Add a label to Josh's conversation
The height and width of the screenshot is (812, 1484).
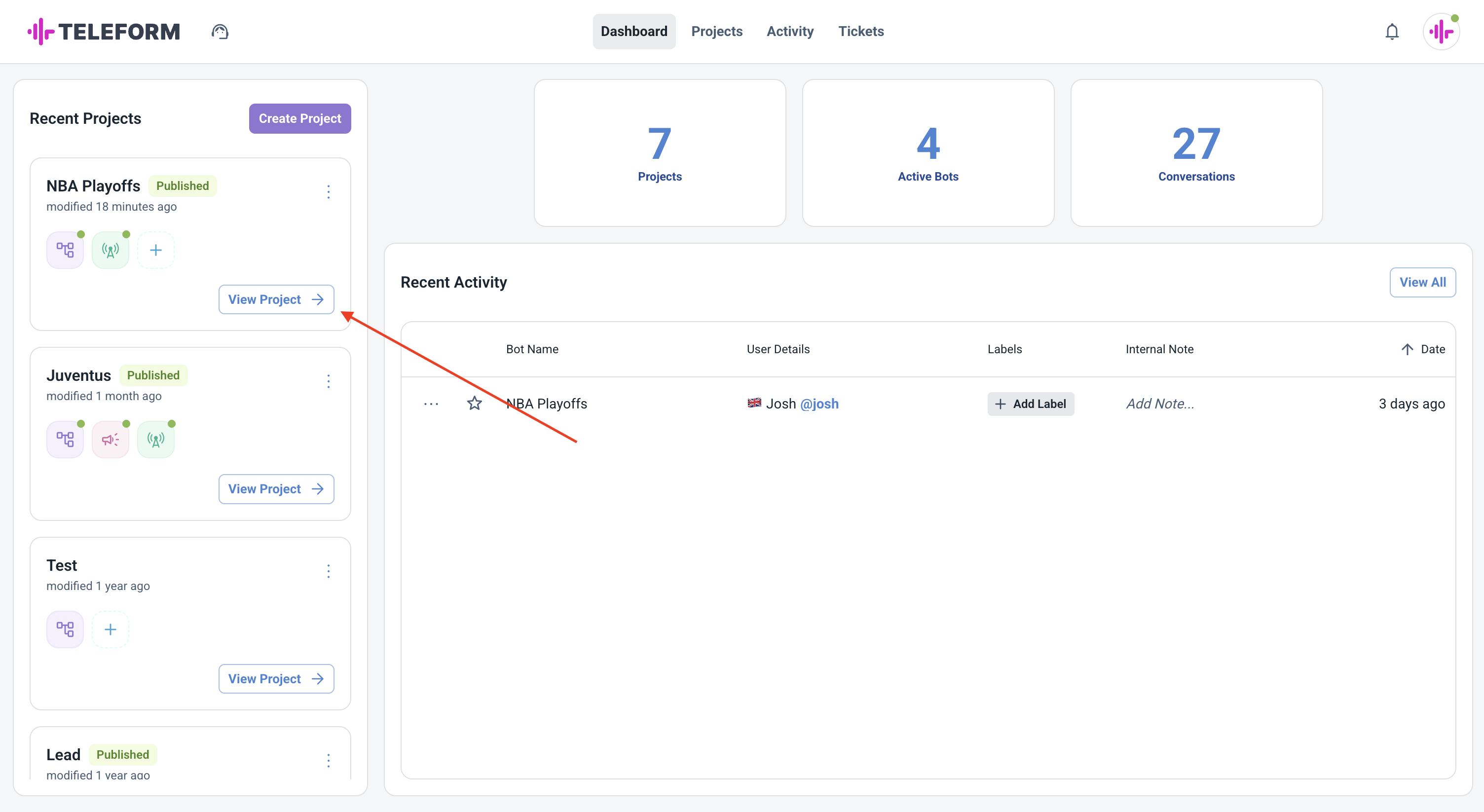[x=1031, y=404]
